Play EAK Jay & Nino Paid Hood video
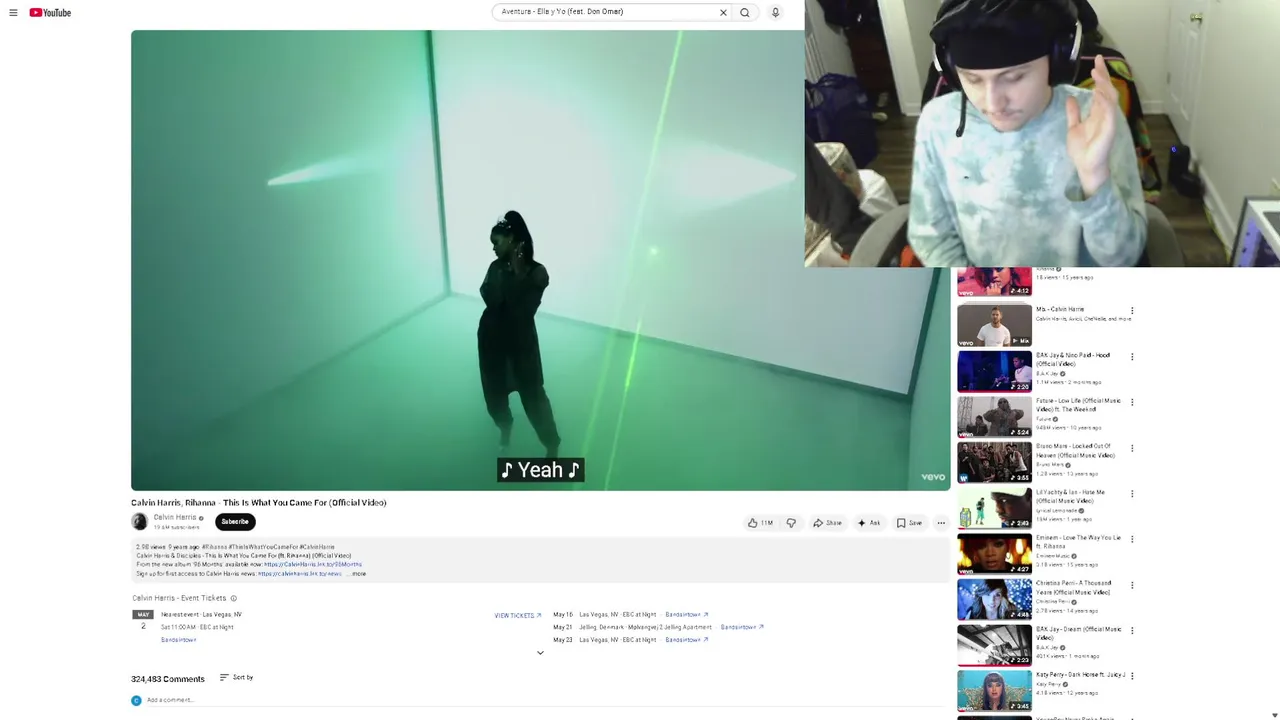1280x720 pixels. point(994,372)
